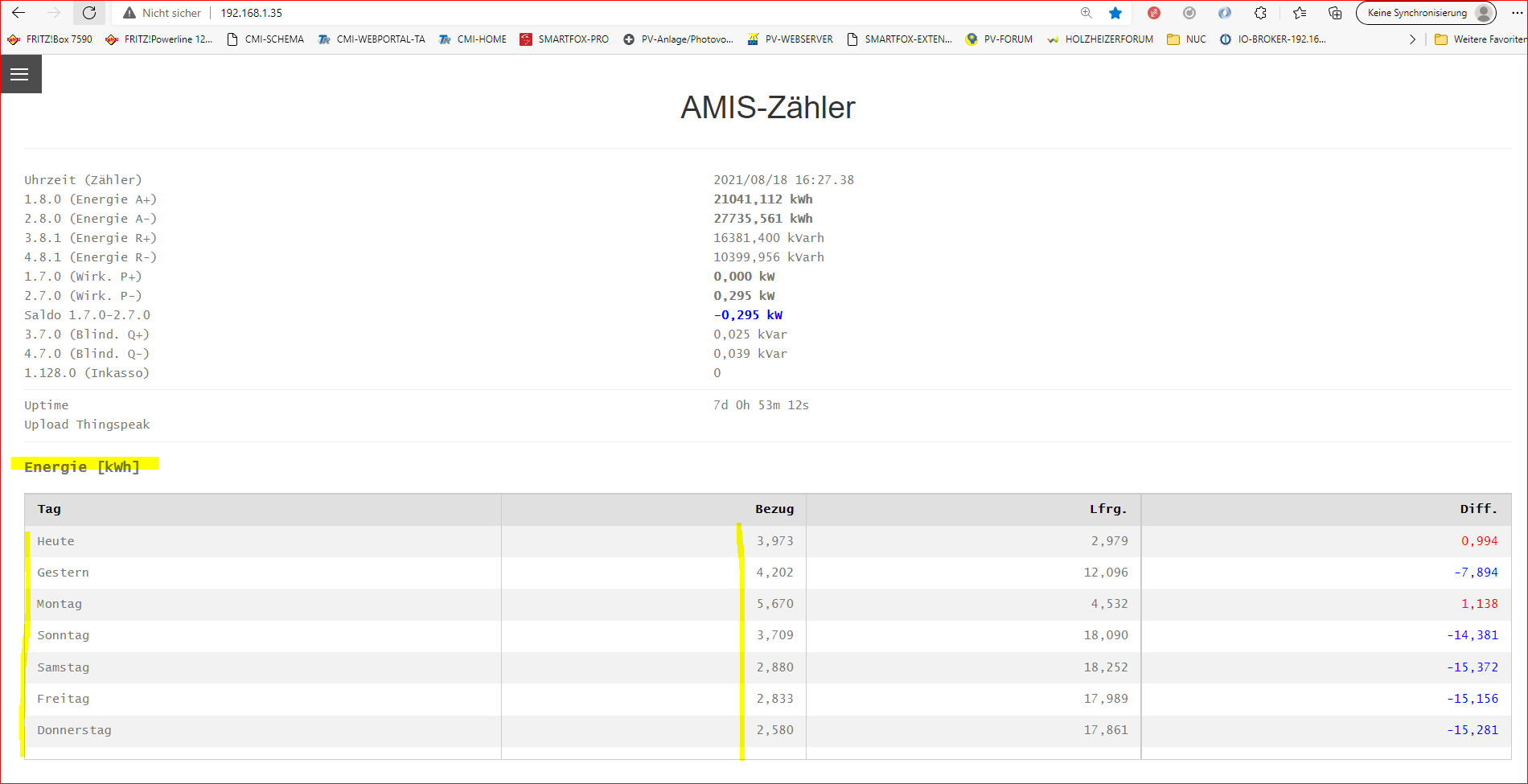Select the 'Heute' table row label
The image size is (1528, 784).
tap(55, 541)
